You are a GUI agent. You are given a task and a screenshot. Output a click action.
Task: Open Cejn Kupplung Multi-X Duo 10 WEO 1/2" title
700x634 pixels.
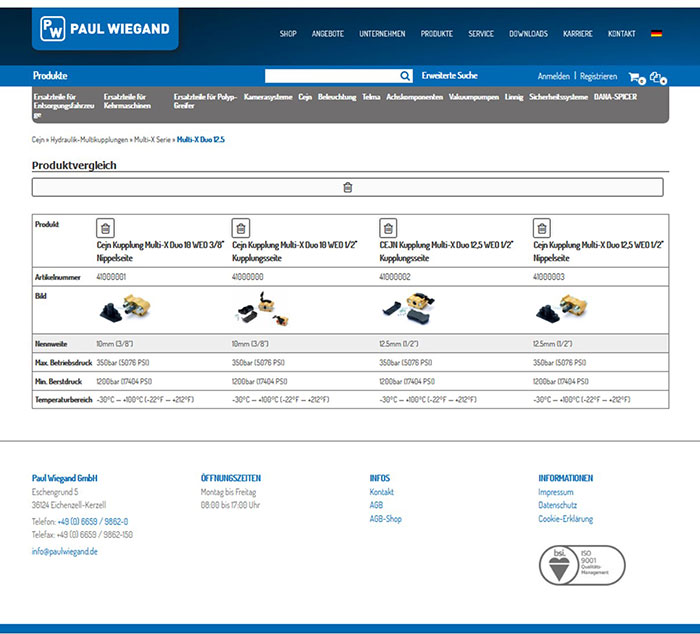294,251
